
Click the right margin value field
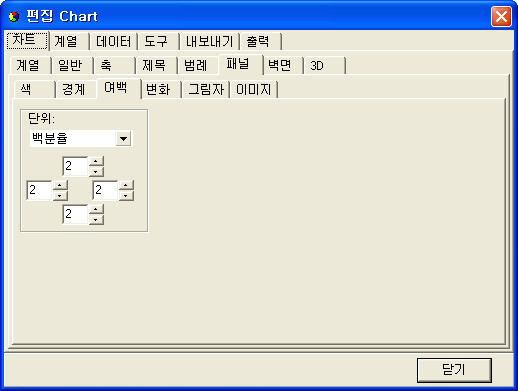click(105, 190)
